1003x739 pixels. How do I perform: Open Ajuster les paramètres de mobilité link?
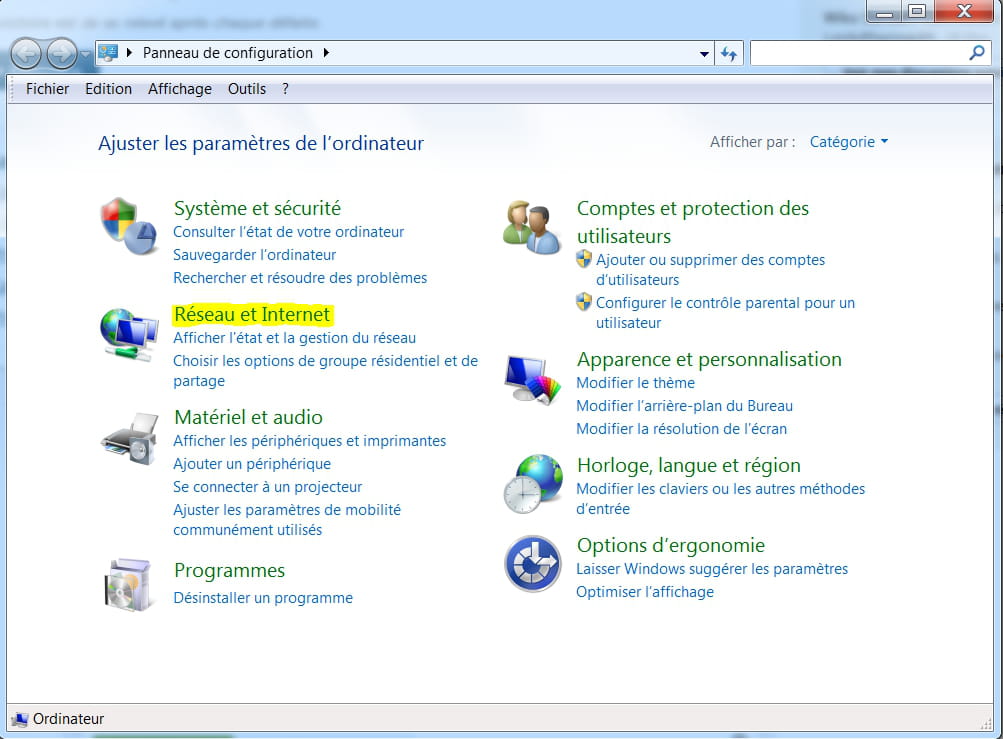coord(287,520)
